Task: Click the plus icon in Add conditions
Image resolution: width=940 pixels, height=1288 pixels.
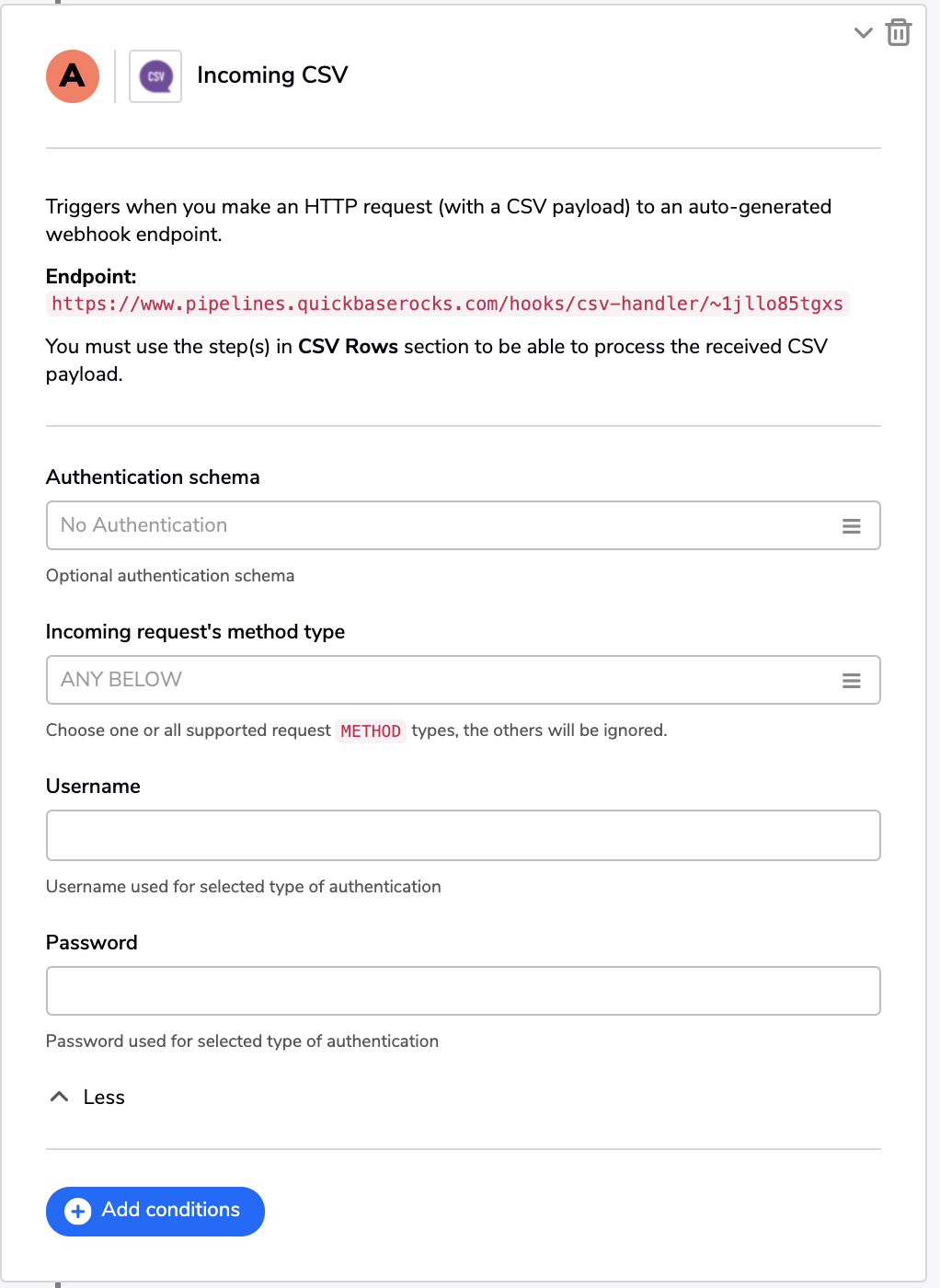Action: [x=78, y=1212]
